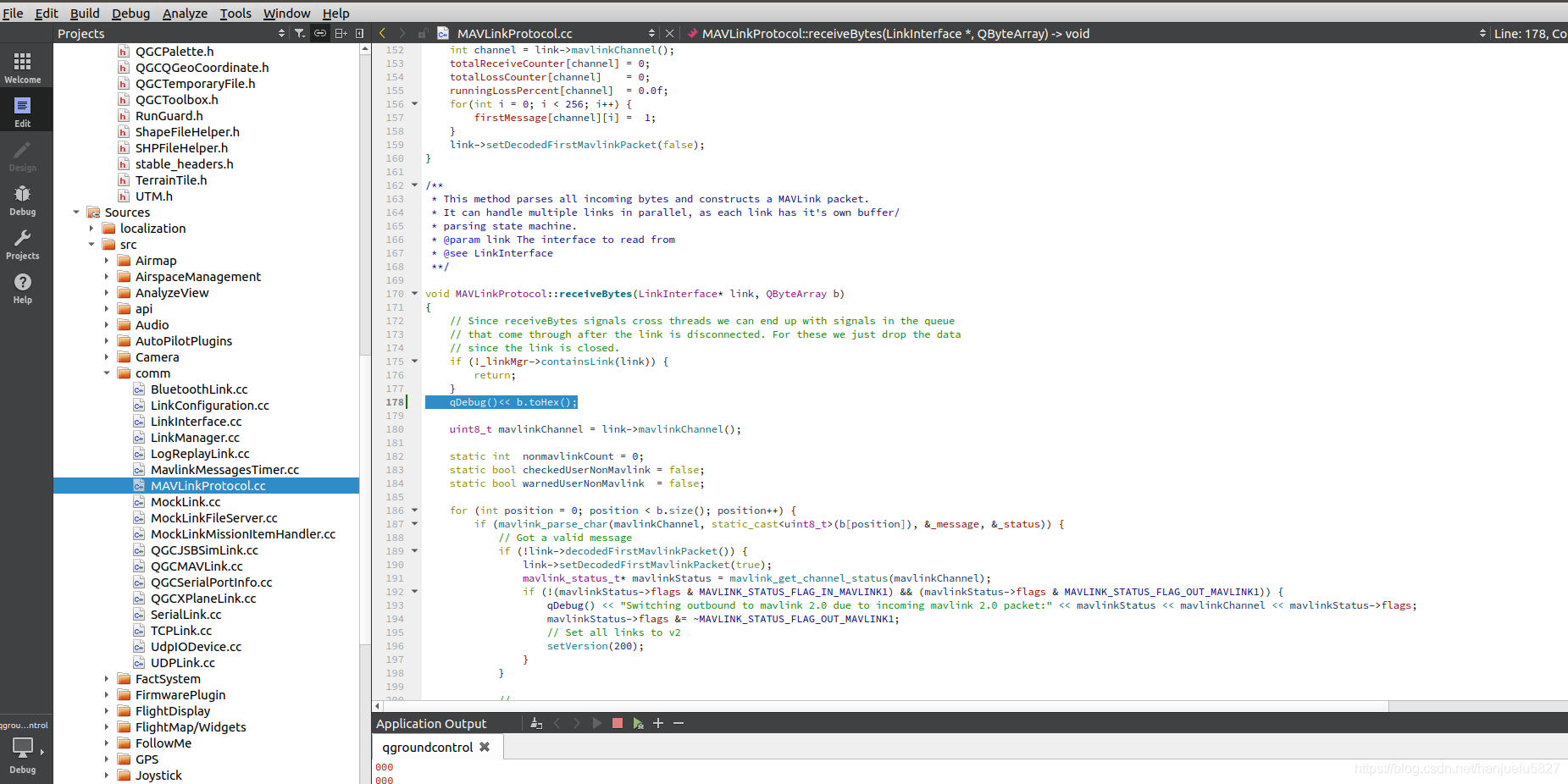Expand the AutoPilotPlugins folder
This screenshot has height=784, width=1568.
(107, 341)
